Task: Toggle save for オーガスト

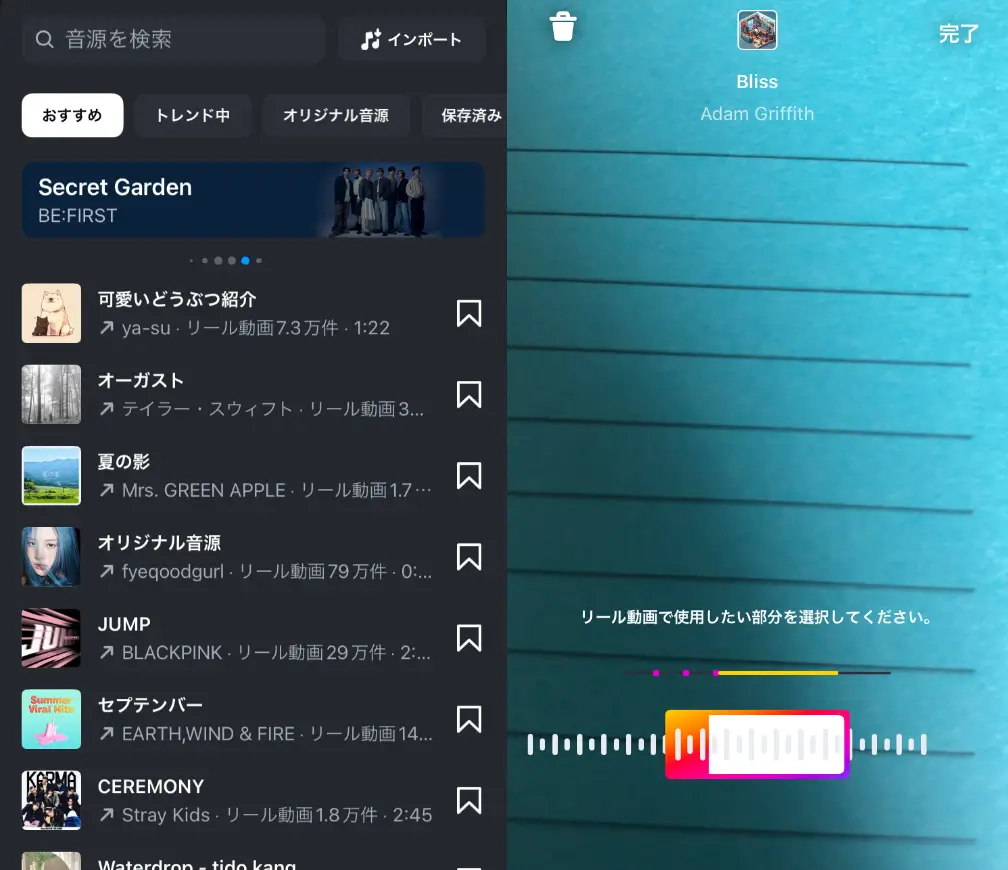Action: [x=468, y=395]
